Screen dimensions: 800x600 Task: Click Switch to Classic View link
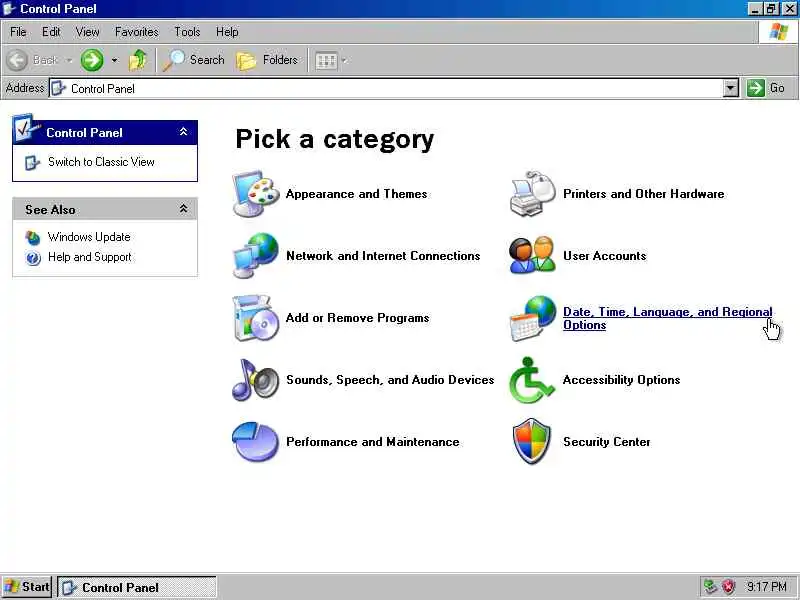point(101,162)
